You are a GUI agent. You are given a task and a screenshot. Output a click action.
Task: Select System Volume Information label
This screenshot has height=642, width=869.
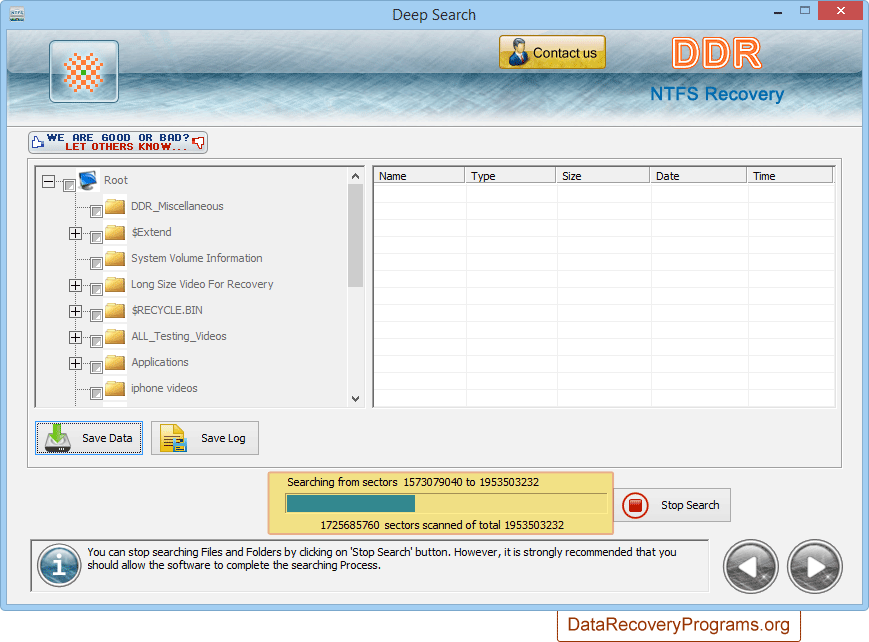point(197,258)
